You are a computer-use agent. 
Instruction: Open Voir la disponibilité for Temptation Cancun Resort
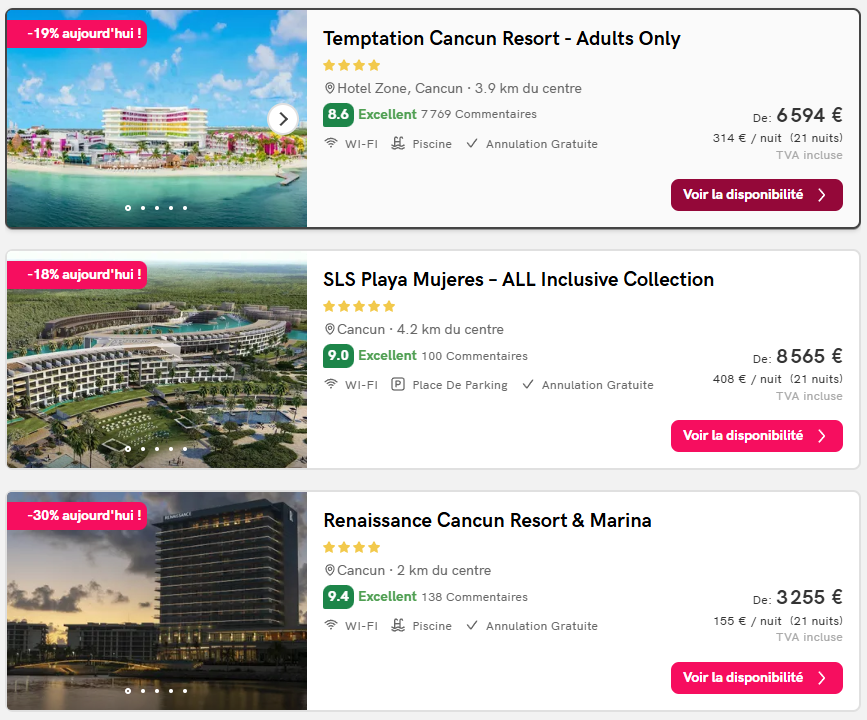point(756,195)
